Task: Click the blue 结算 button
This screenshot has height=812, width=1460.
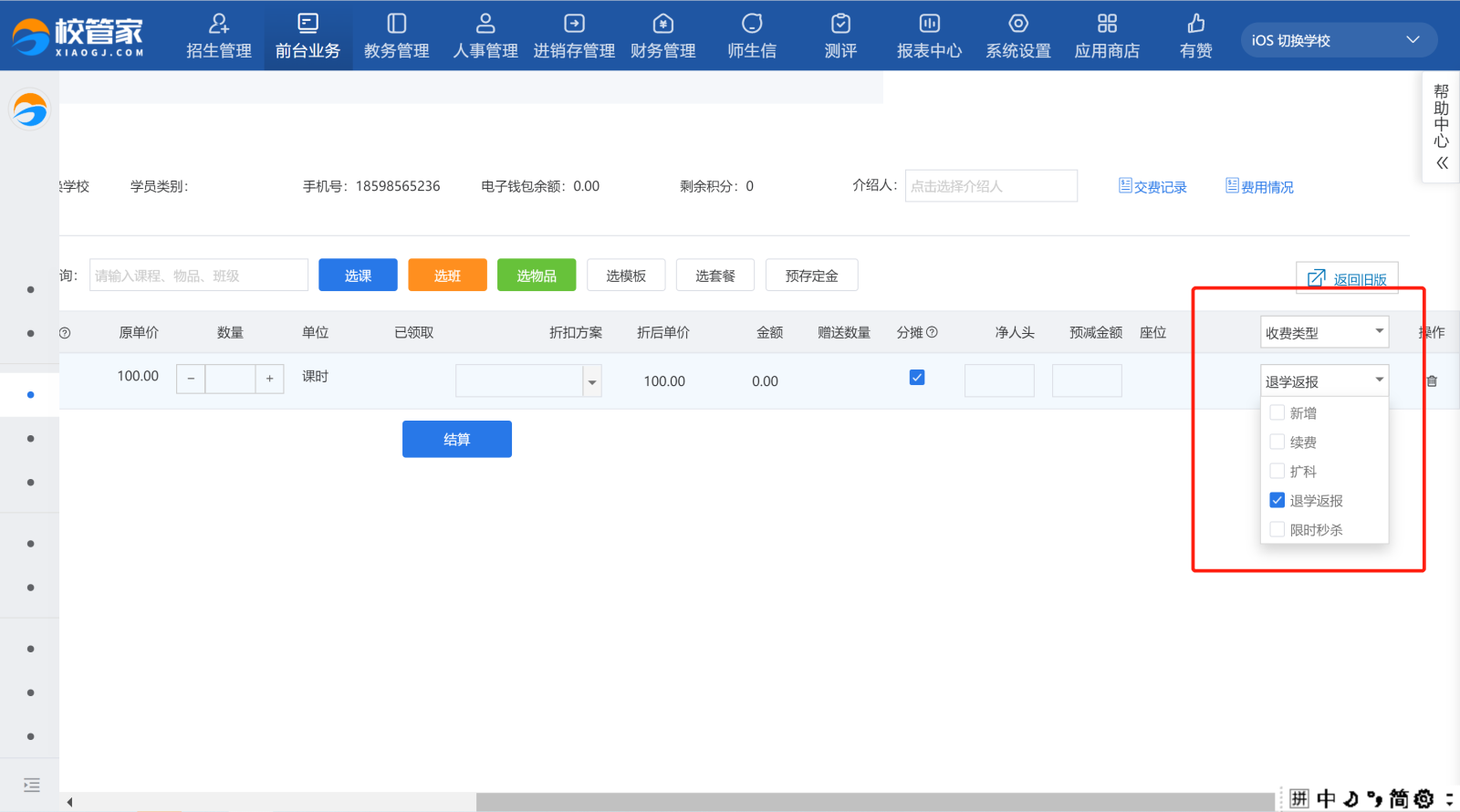Action: (457, 439)
